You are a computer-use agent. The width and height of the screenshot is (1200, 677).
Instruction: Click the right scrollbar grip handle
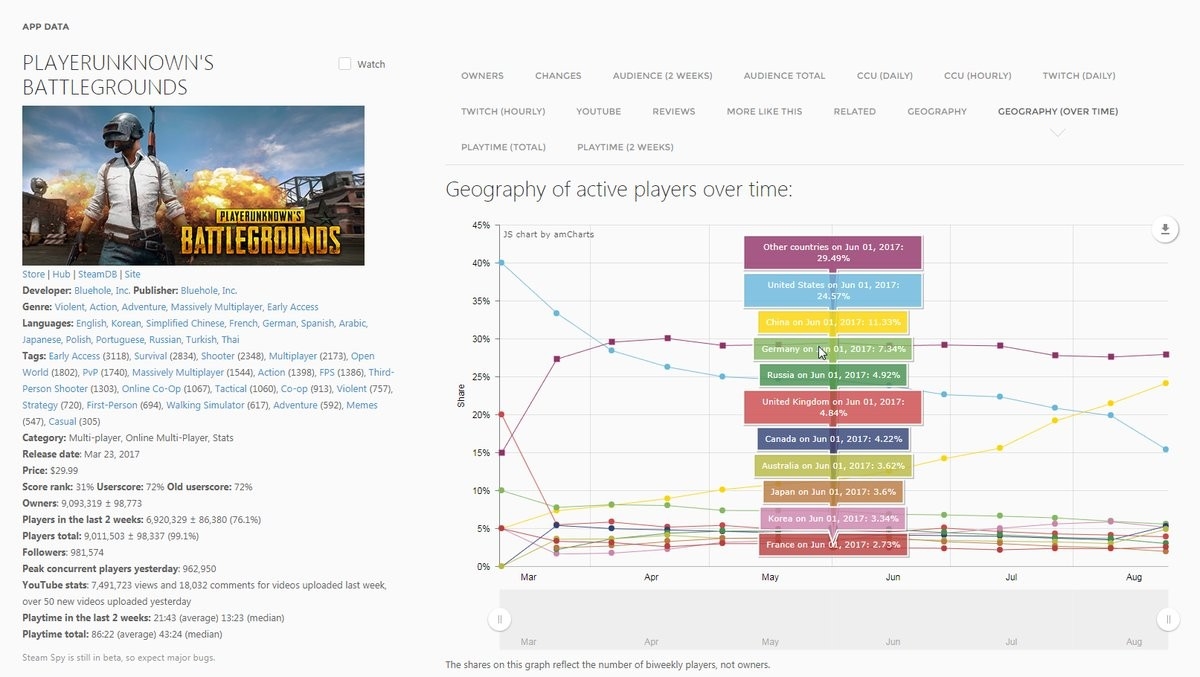pyautogui.click(x=1167, y=620)
